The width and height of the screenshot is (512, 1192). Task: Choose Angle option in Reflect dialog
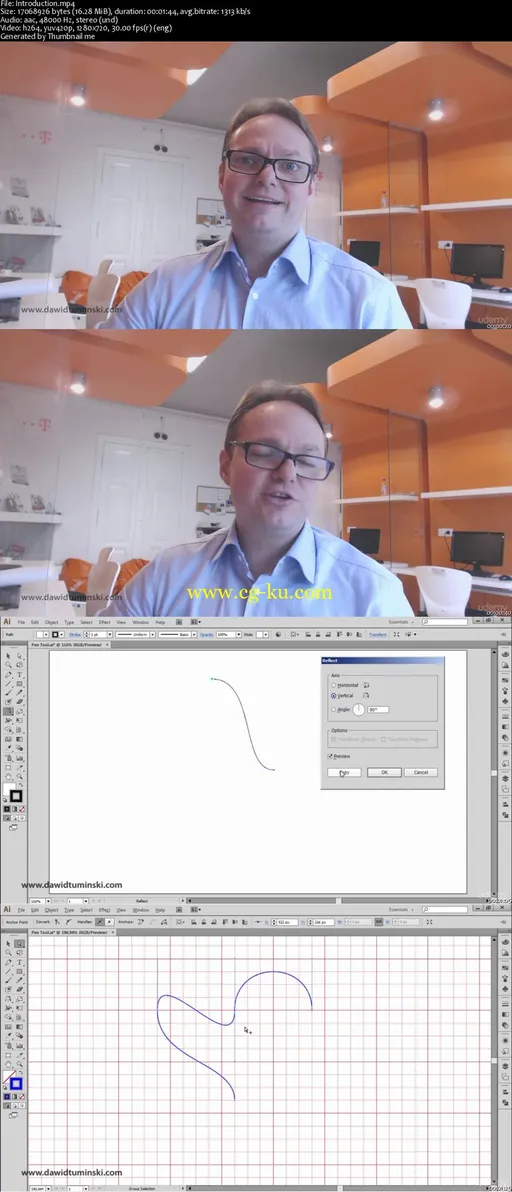point(333,709)
